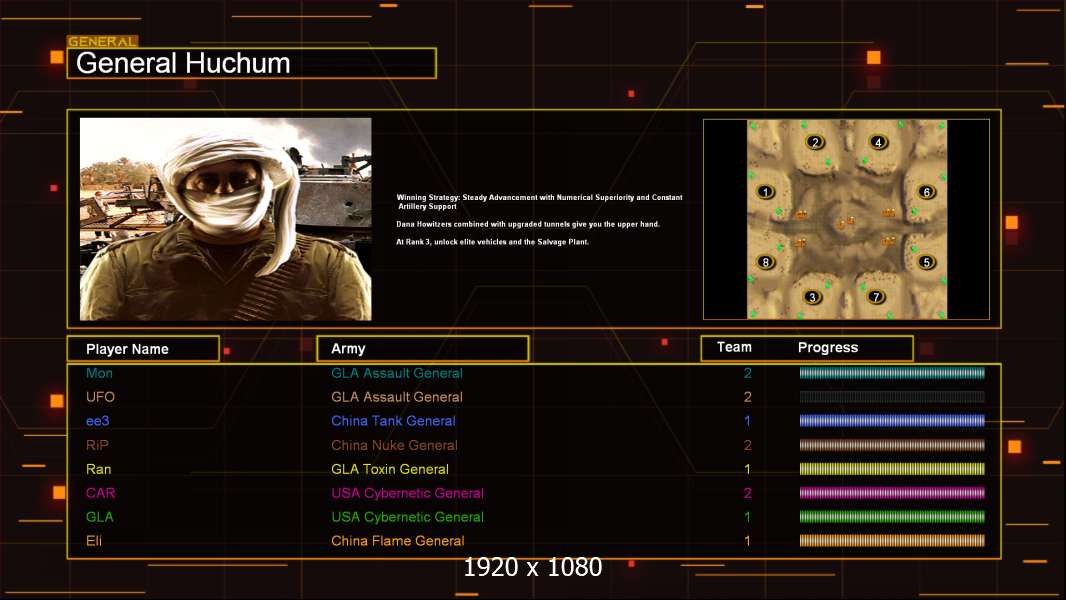Click GLA's green loading progress bar
1066x600 pixels.
892,516
